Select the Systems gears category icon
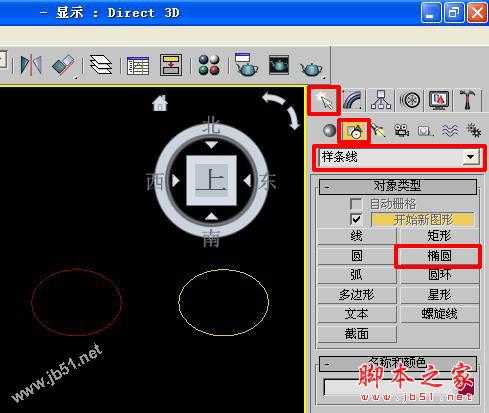489x413 pixels. tap(473, 130)
